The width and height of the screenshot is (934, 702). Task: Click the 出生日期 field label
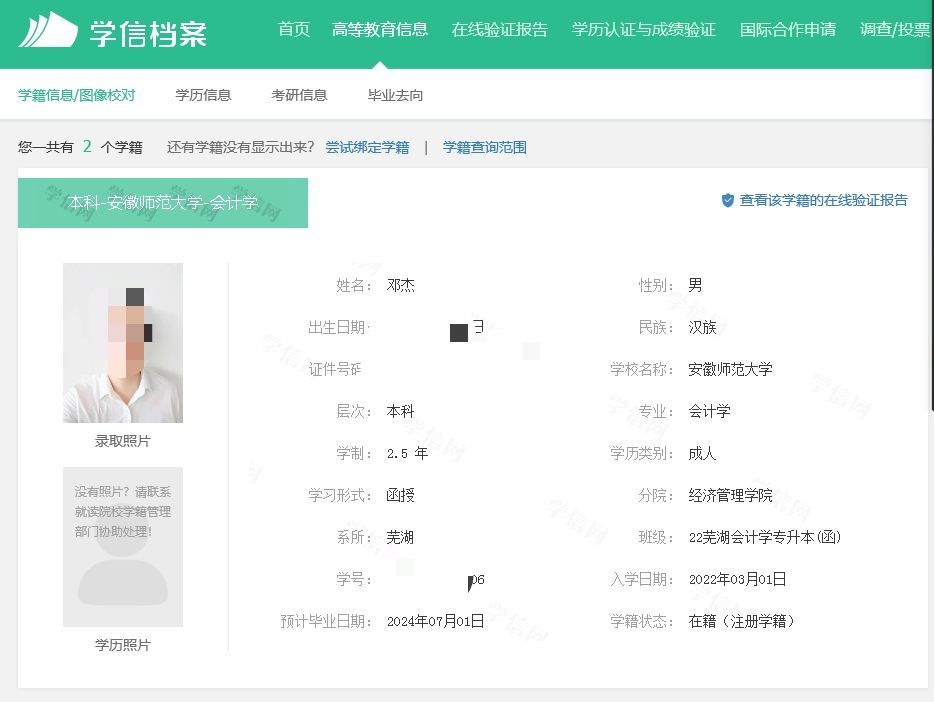[x=338, y=327]
